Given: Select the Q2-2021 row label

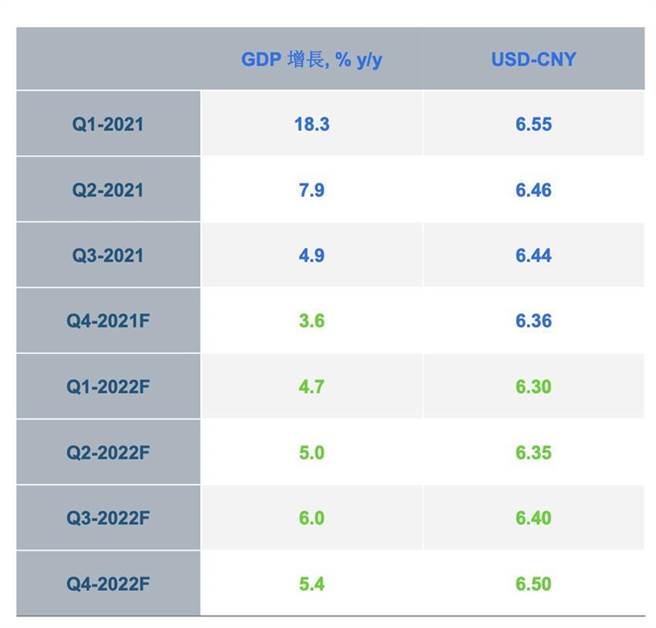Looking at the screenshot, I should coord(107,190).
